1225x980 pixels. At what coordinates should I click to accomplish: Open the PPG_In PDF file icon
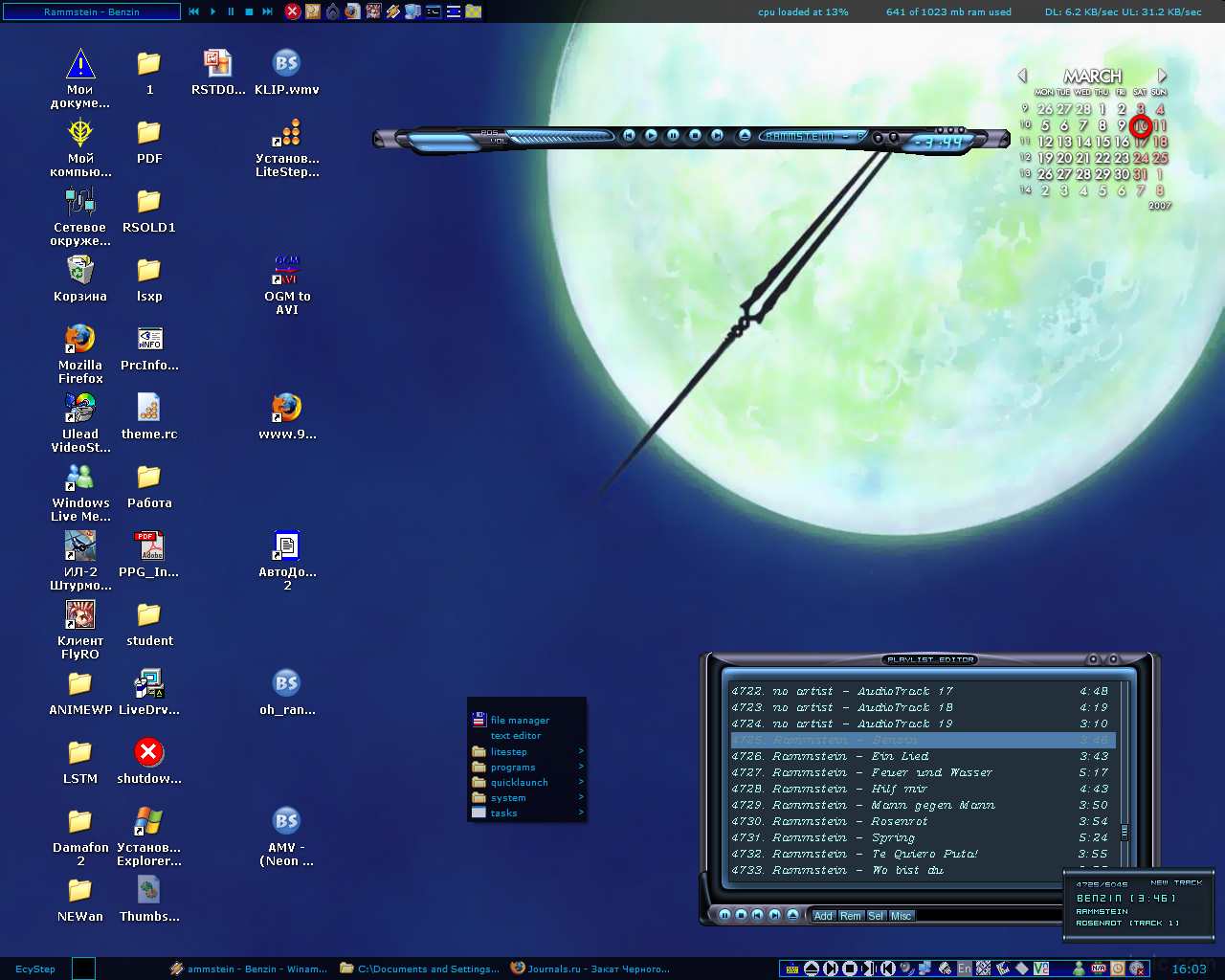click(x=149, y=555)
